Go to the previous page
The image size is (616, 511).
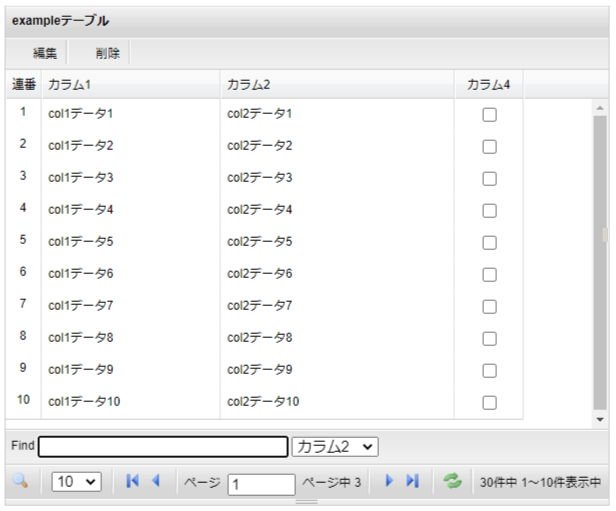[156, 481]
